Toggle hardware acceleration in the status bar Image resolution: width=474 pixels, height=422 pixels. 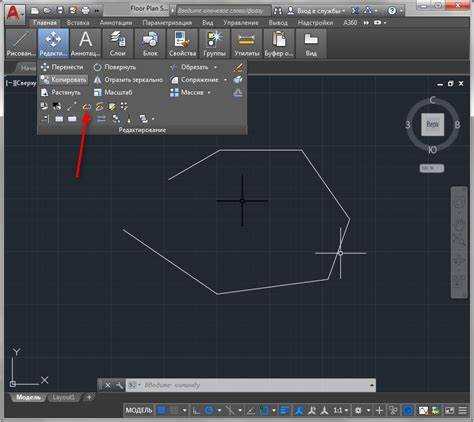click(x=408, y=410)
